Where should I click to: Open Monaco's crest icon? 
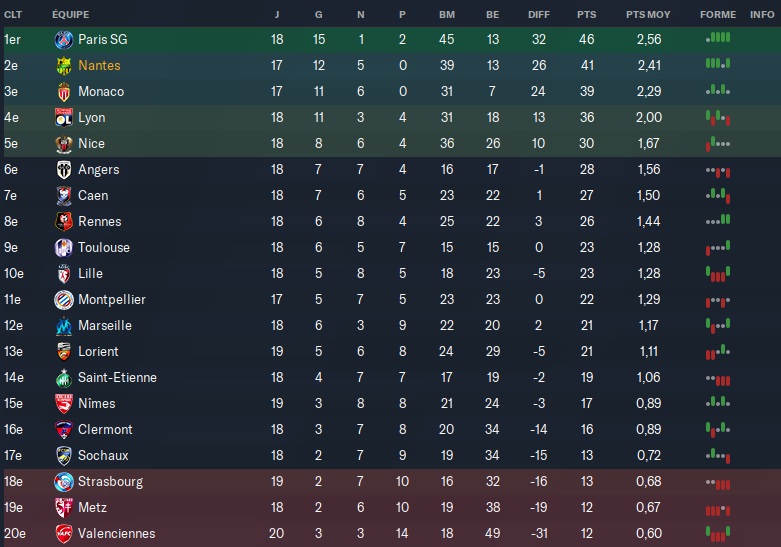pos(64,92)
